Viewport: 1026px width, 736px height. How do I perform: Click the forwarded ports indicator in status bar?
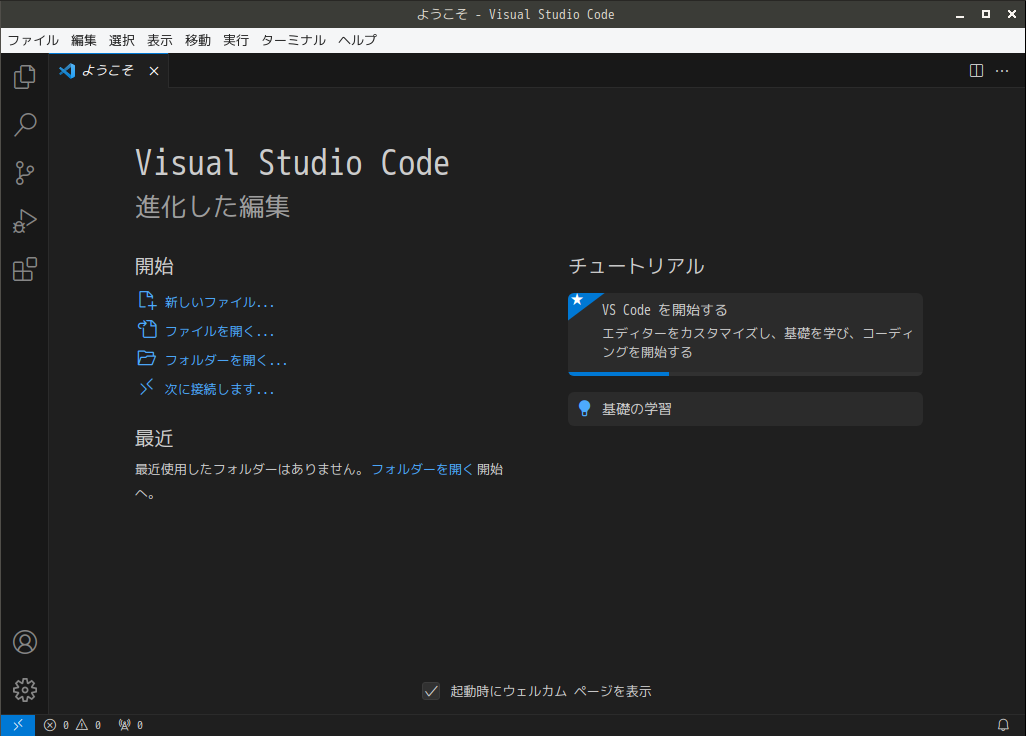(130, 725)
